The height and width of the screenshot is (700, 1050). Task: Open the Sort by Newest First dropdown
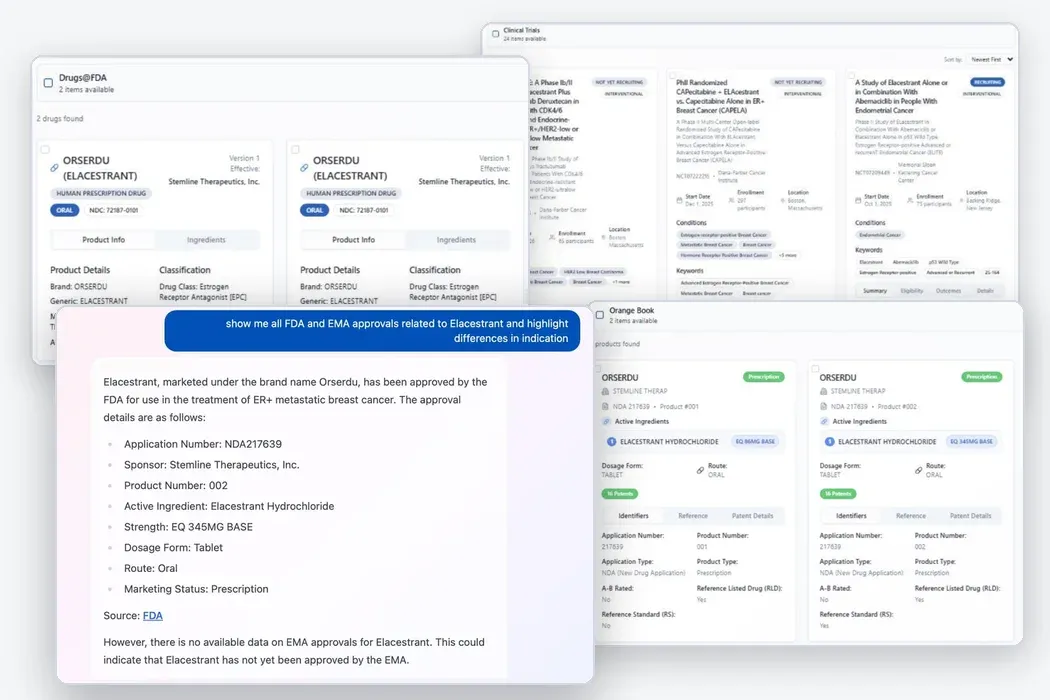[990, 60]
